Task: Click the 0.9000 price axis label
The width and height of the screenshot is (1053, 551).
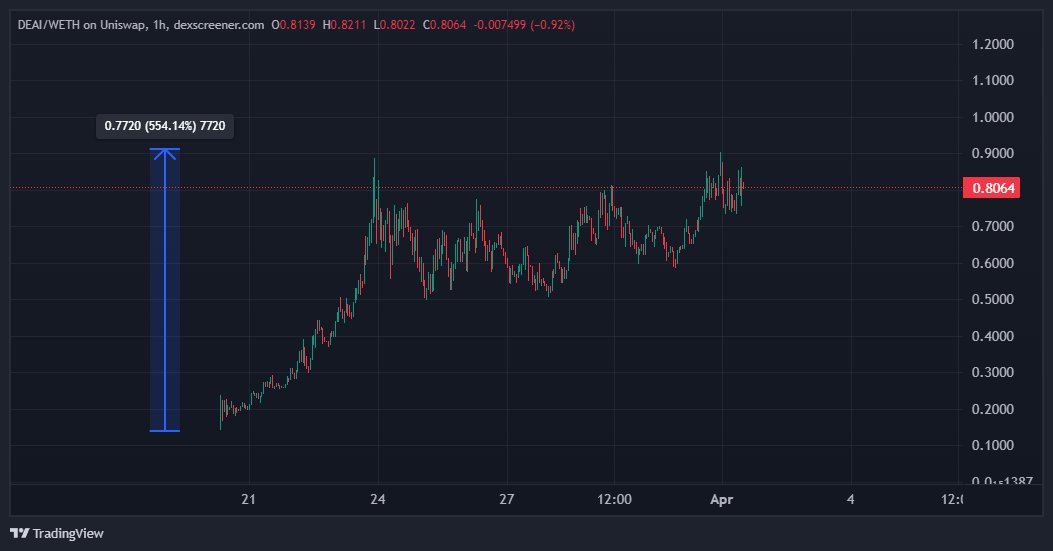Action: pyautogui.click(x=993, y=153)
